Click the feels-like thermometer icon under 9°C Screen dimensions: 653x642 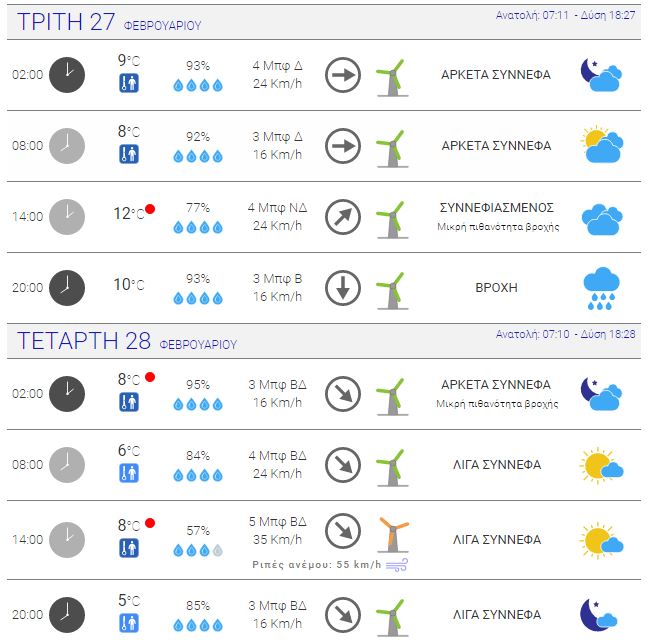[x=129, y=83]
